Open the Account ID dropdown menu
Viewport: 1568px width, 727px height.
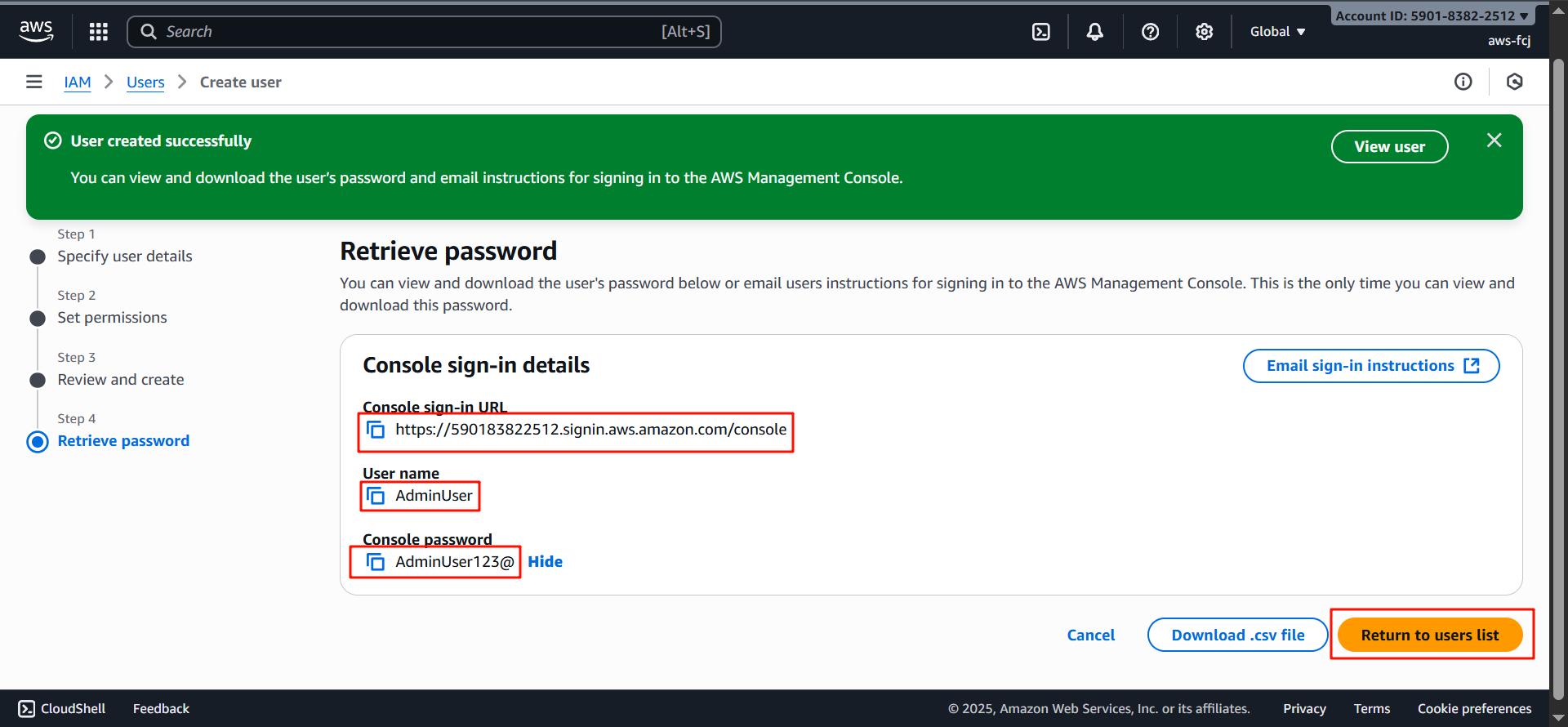pos(1432,16)
